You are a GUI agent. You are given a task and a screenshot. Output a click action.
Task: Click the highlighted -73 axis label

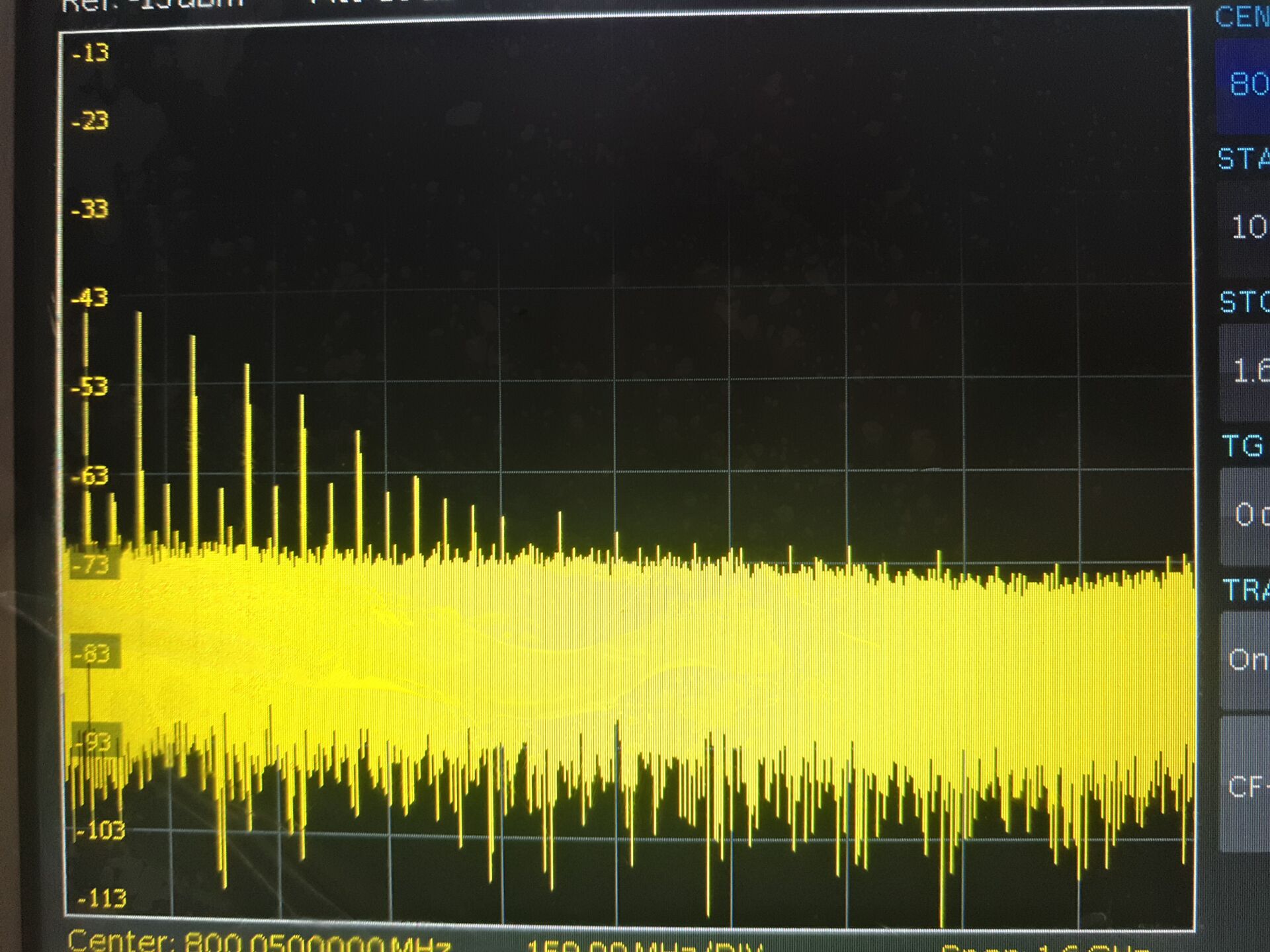pos(91,566)
